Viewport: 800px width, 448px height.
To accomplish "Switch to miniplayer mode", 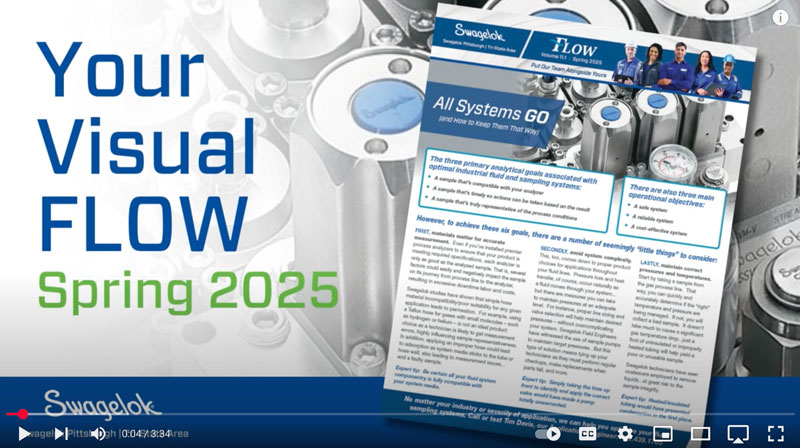I will pos(662,434).
